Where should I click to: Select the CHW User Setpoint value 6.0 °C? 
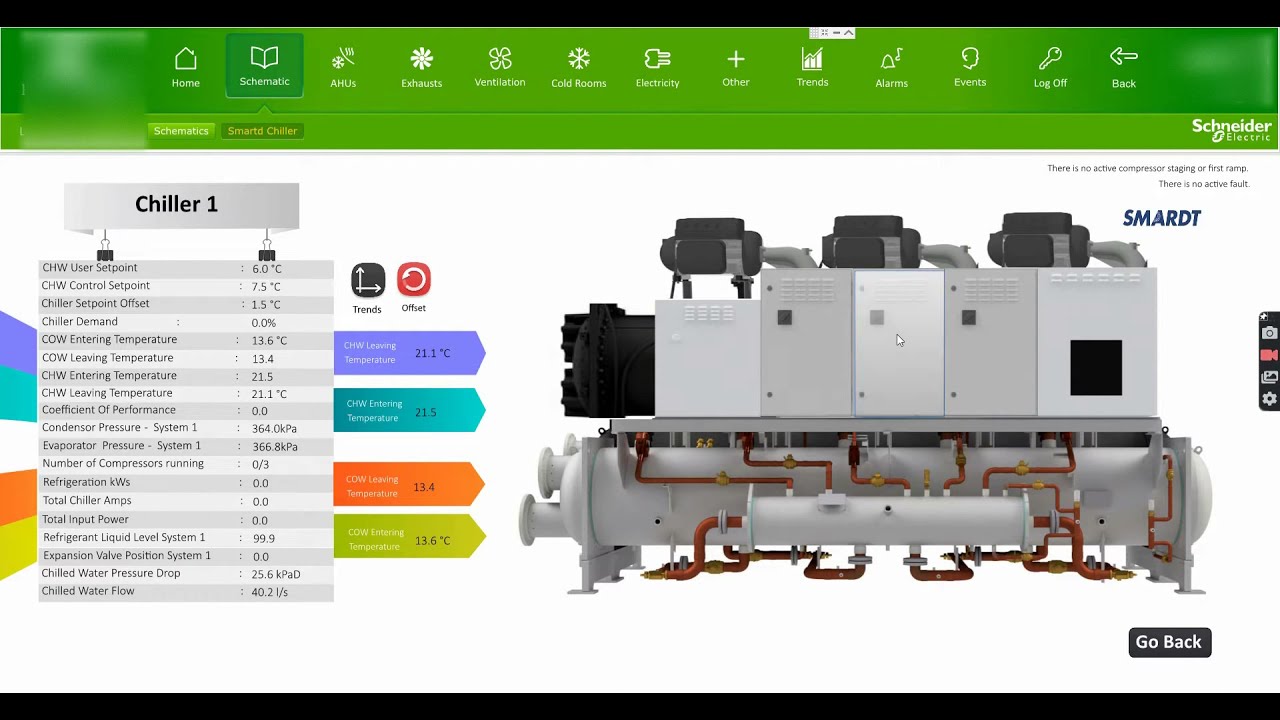[x=267, y=269]
